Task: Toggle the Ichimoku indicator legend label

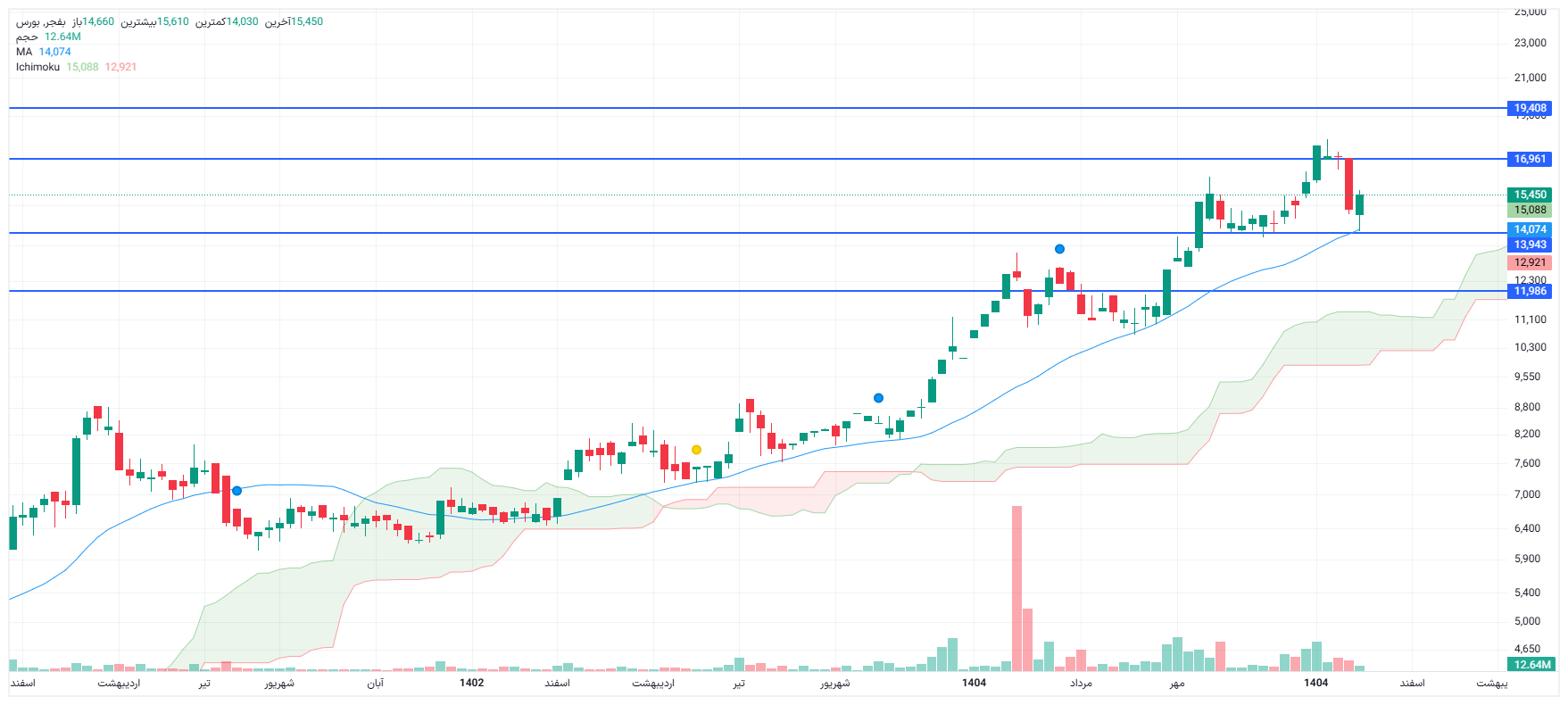Action: click(x=37, y=67)
